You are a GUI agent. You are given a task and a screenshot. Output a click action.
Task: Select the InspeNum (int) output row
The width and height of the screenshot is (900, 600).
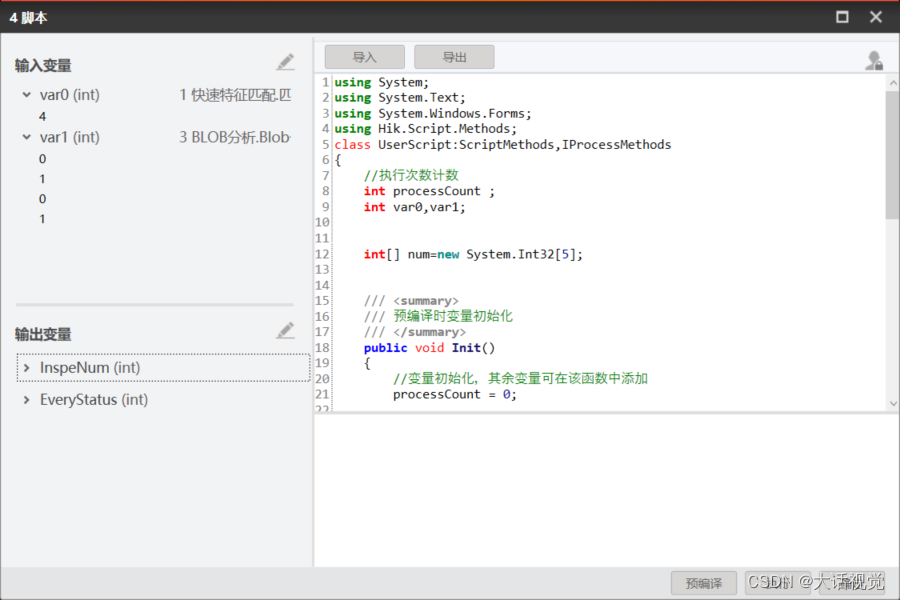pos(164,367)
